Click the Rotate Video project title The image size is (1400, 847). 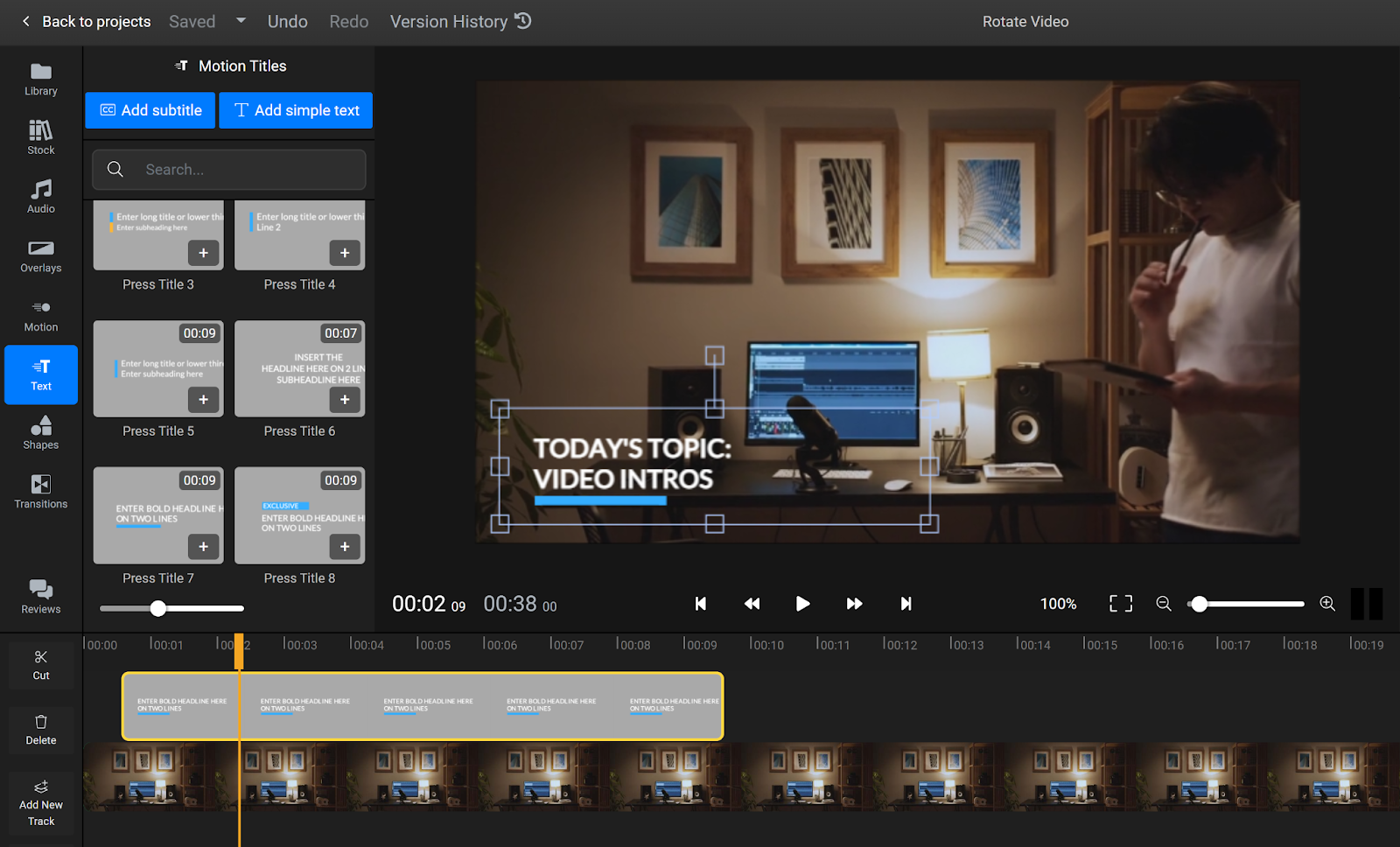[x=1025, y=22]
